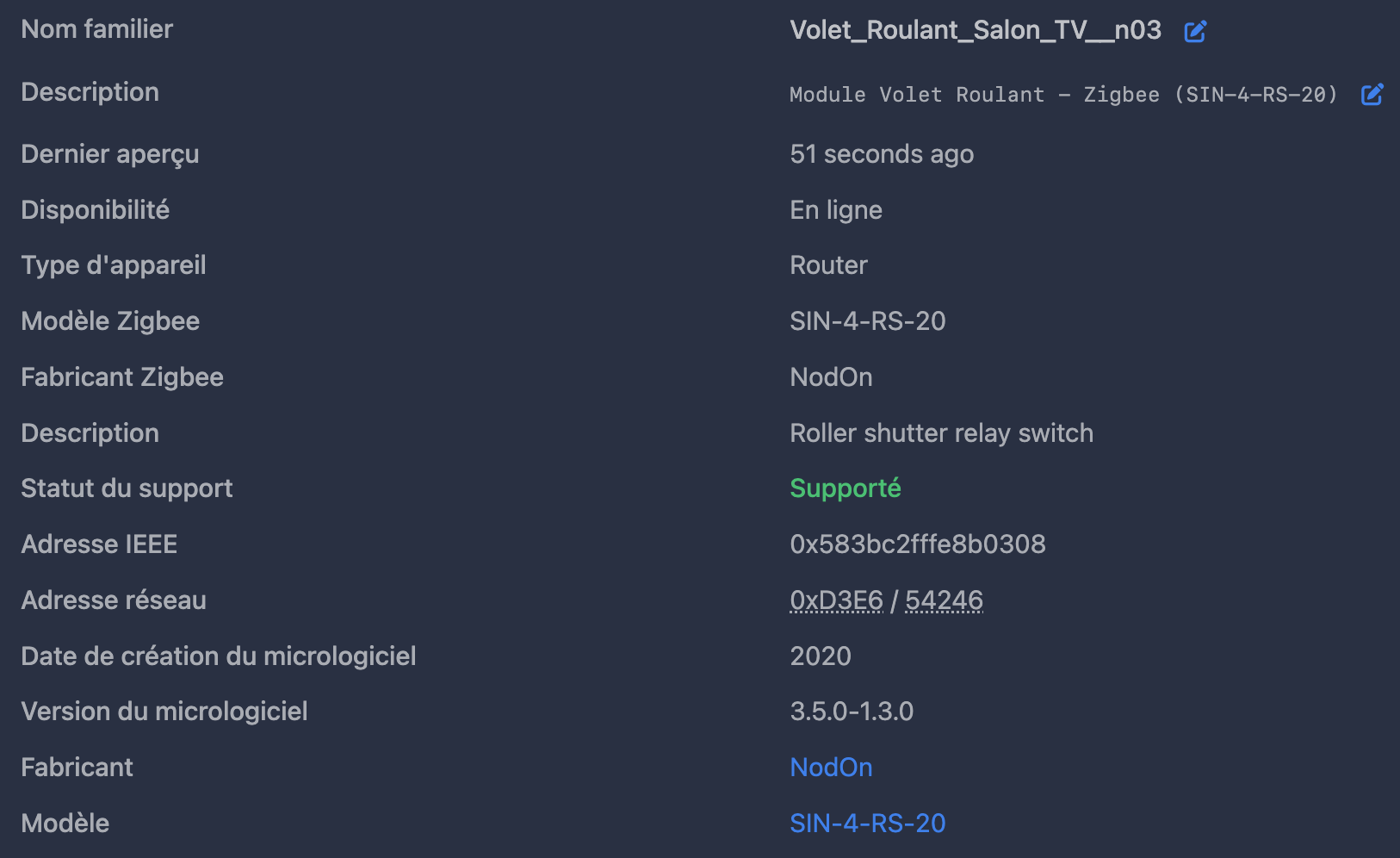Click the 0xD3E6 network address hex value

point(836,600)
